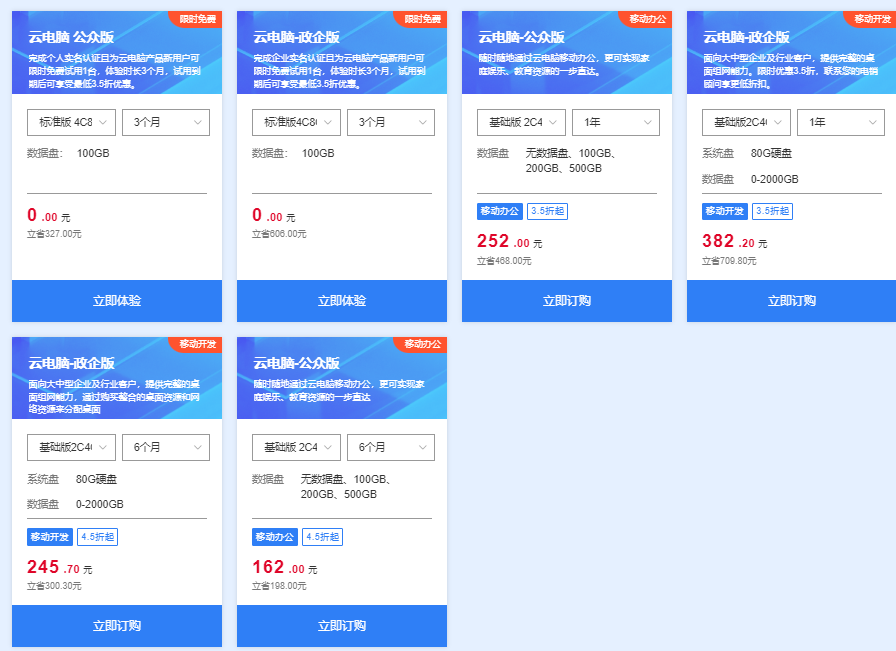
Task: Click the 云电脑-公众版 title of the 162.00元 card
Action: (x=297, y=363)
